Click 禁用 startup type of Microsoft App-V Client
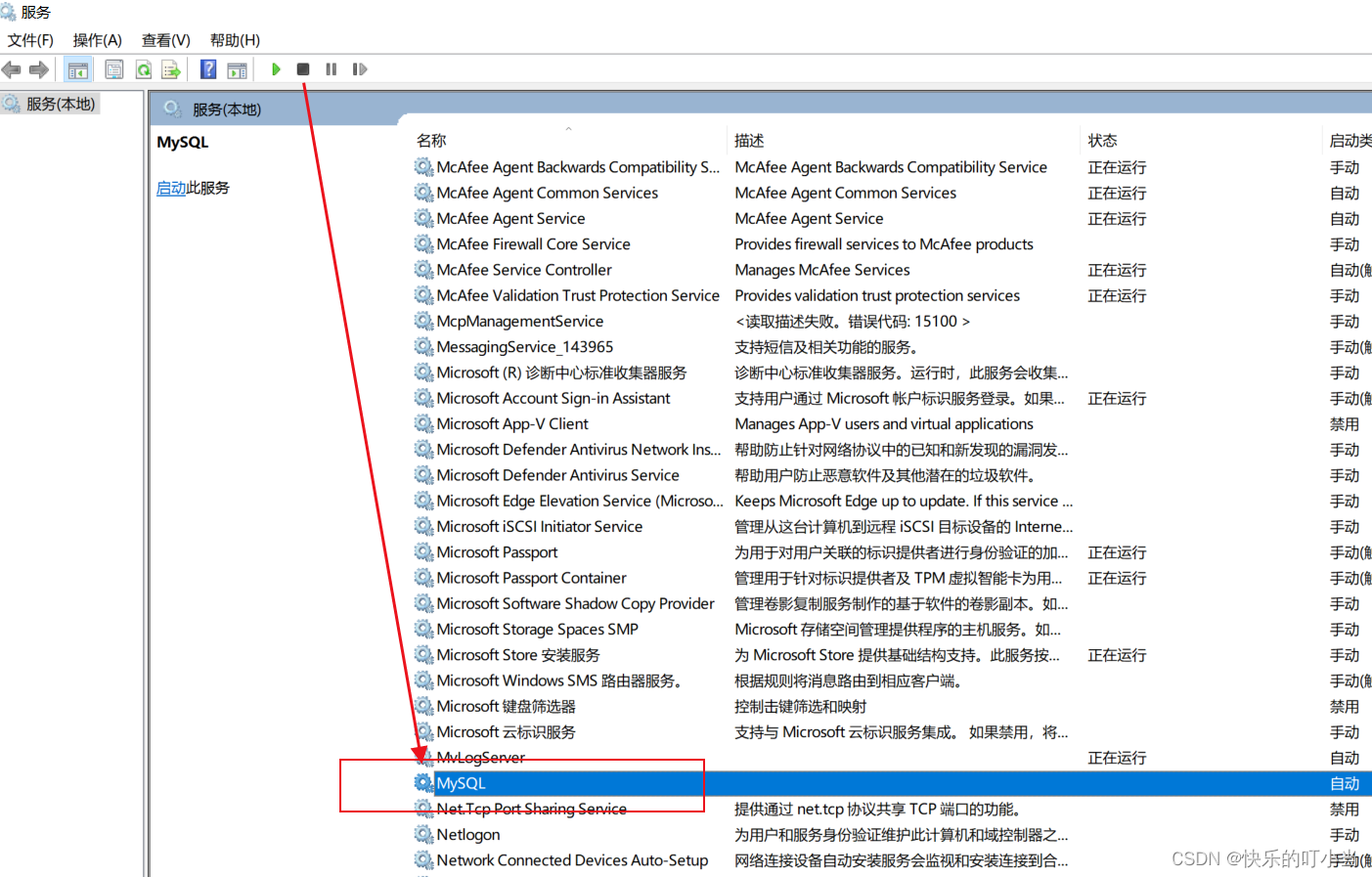Image resolution: width=1372 pixels, height=877 pixels. pyautogui.click(x=1345, y=424)
